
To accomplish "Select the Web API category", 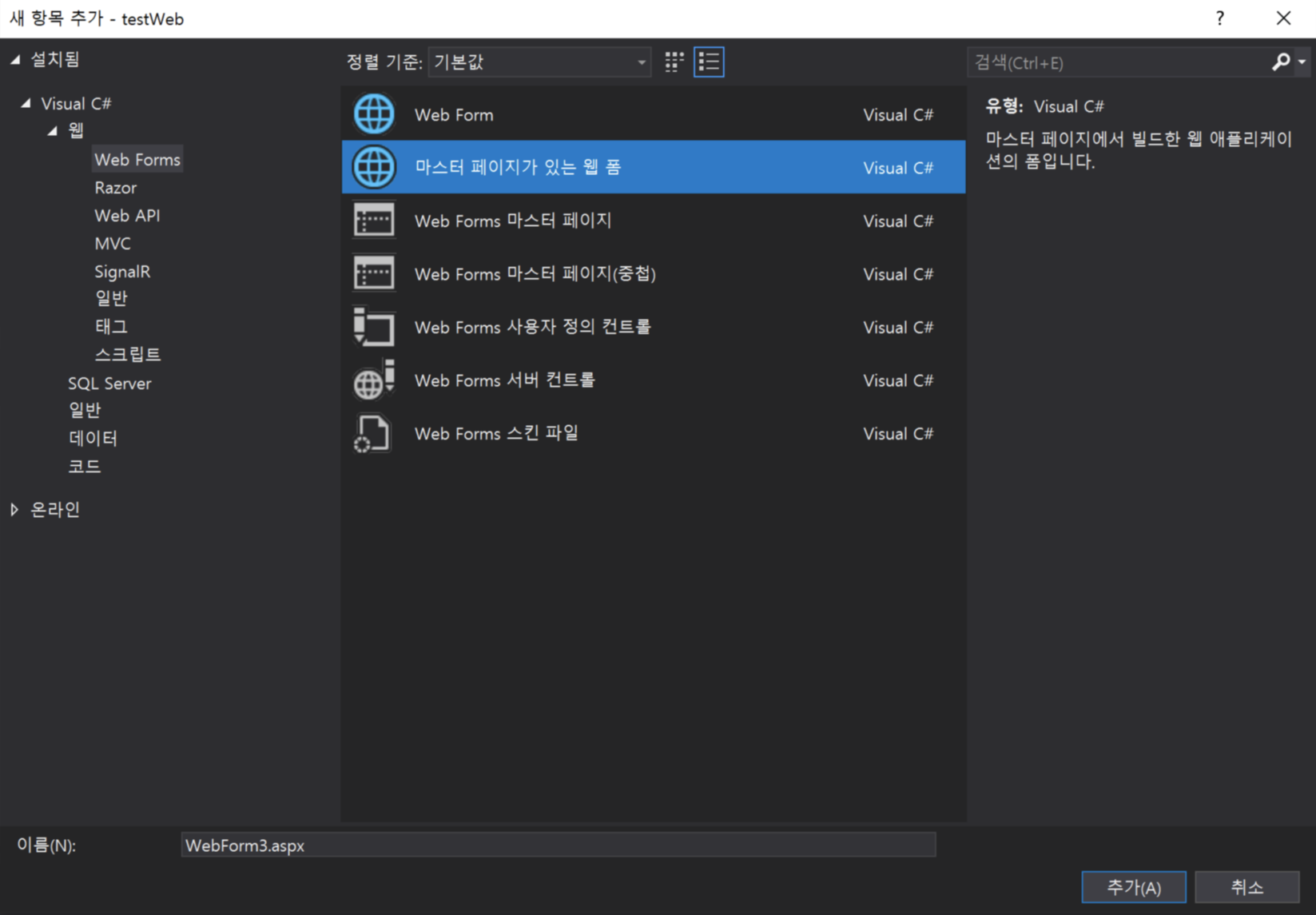I will pyautogui.click(x=127, y=215).
